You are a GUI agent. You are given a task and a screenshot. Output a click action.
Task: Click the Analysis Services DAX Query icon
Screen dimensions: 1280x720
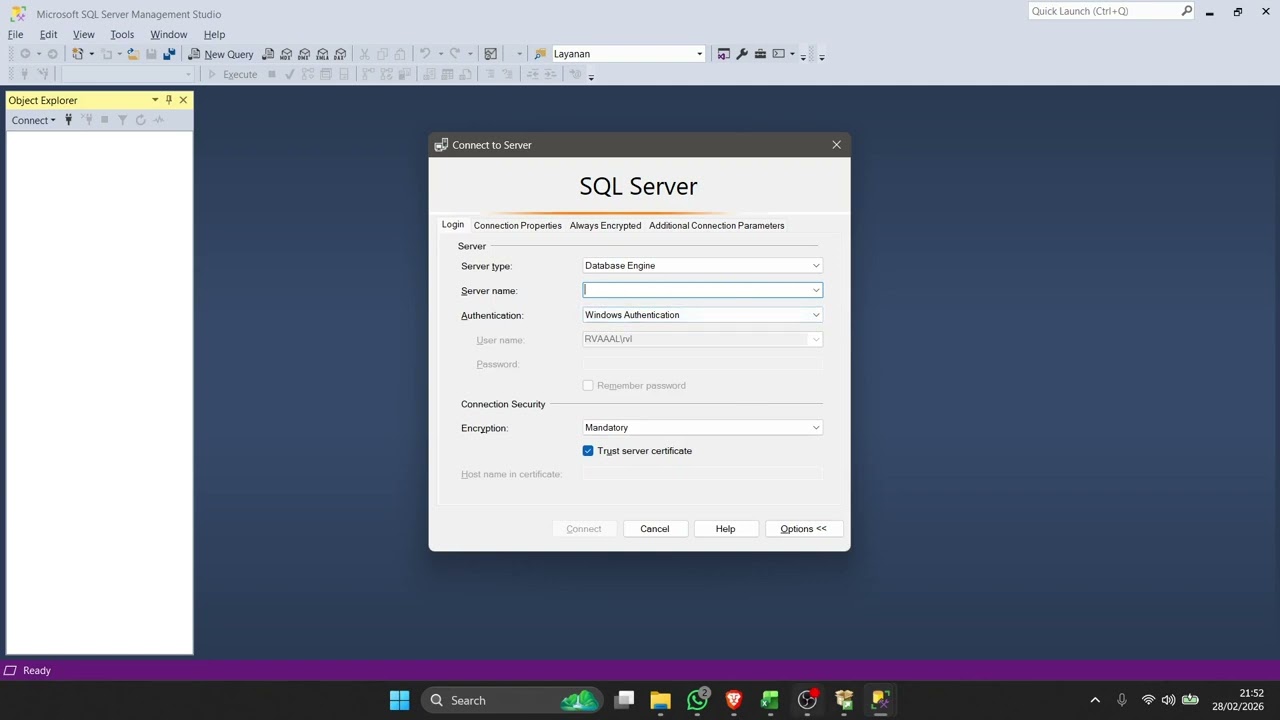pyautogui.click(x=340, y=54)
